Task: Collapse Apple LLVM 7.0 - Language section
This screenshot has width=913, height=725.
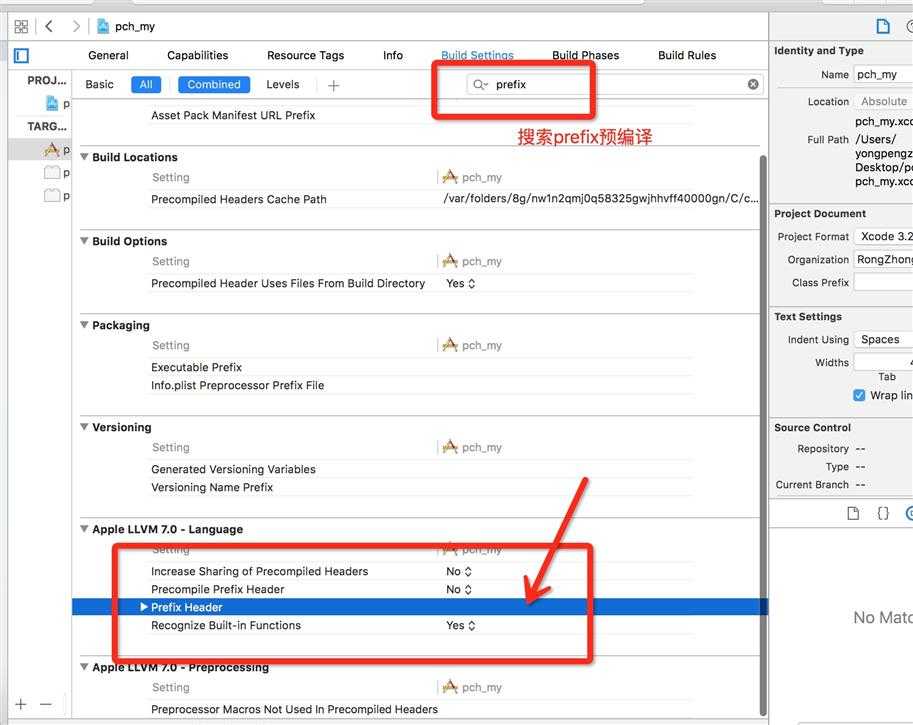Action: pyautogui.click(x=84, y=529)
